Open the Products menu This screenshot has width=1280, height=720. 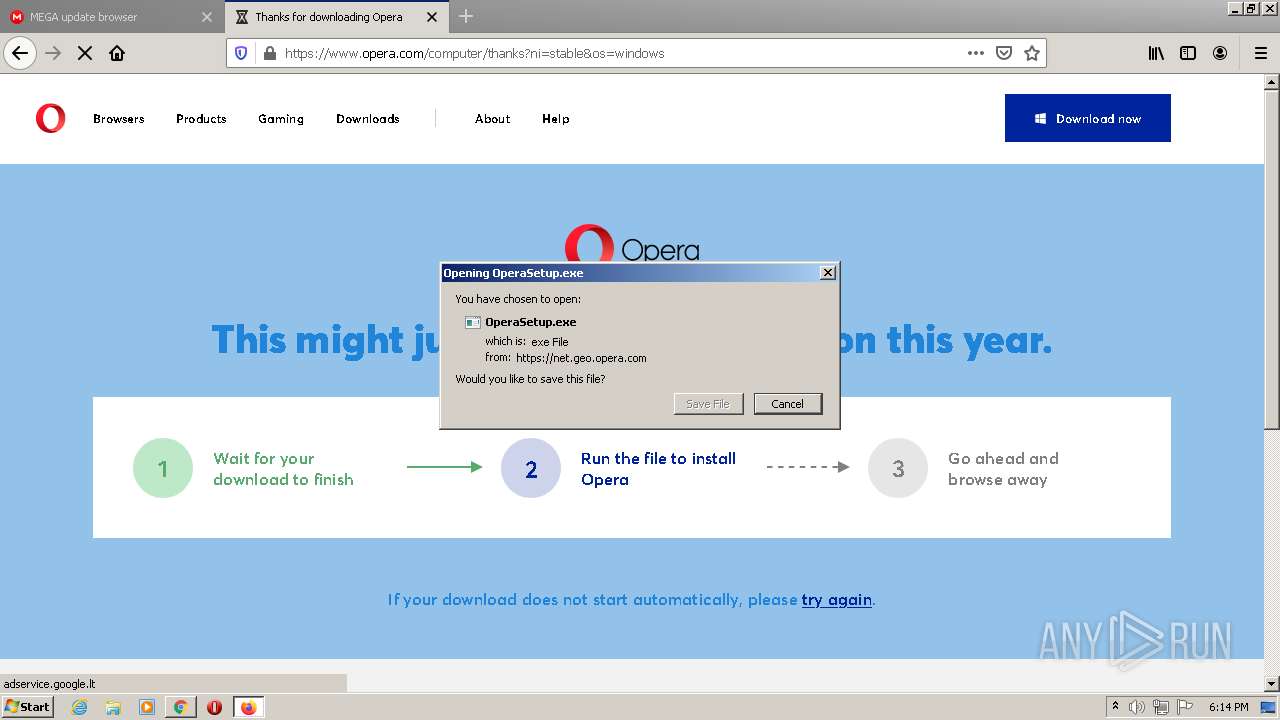[201, 119]
